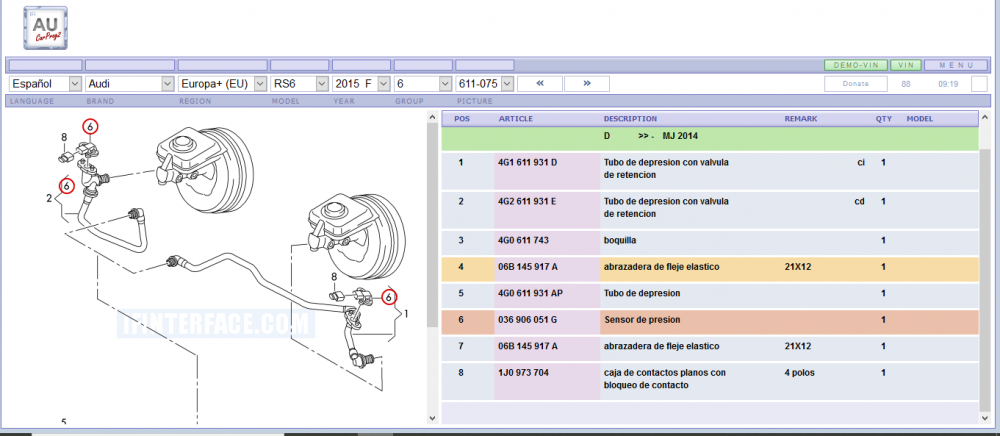
Task: Click position number 2 in the parts table
Action: click(461, 201)
